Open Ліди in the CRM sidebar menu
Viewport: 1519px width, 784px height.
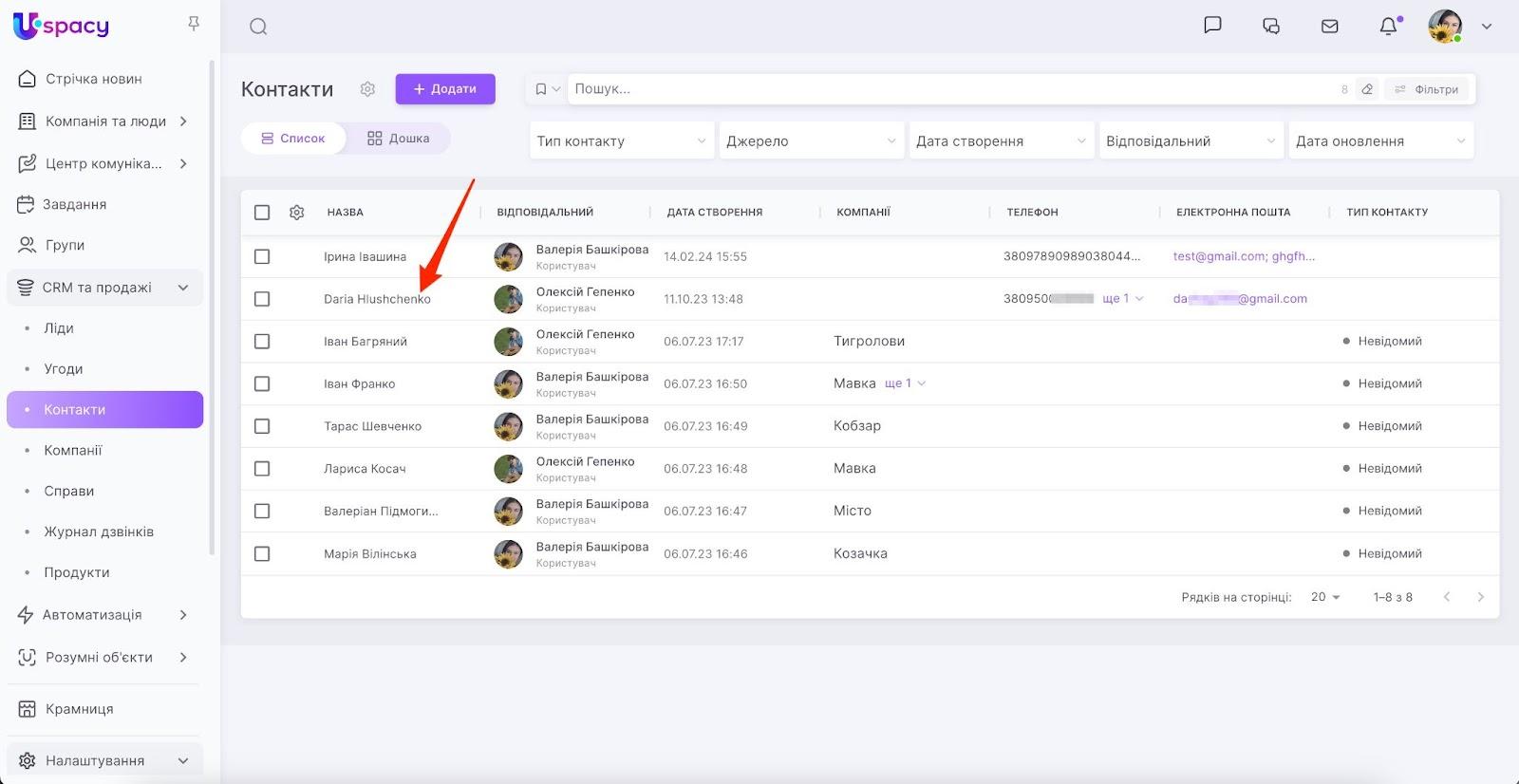[x=59, y=328]
